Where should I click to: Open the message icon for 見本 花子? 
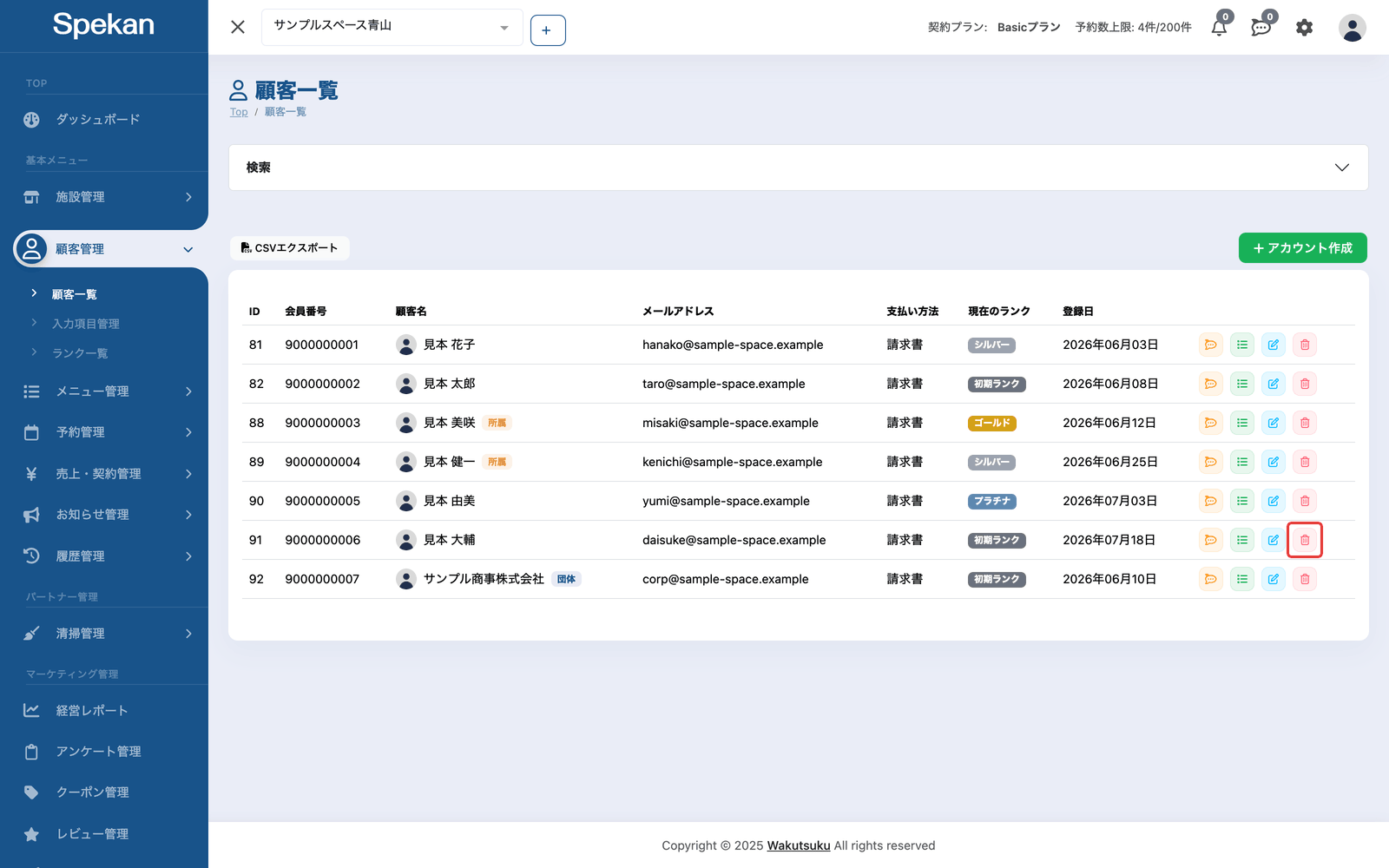(1211, 345)
